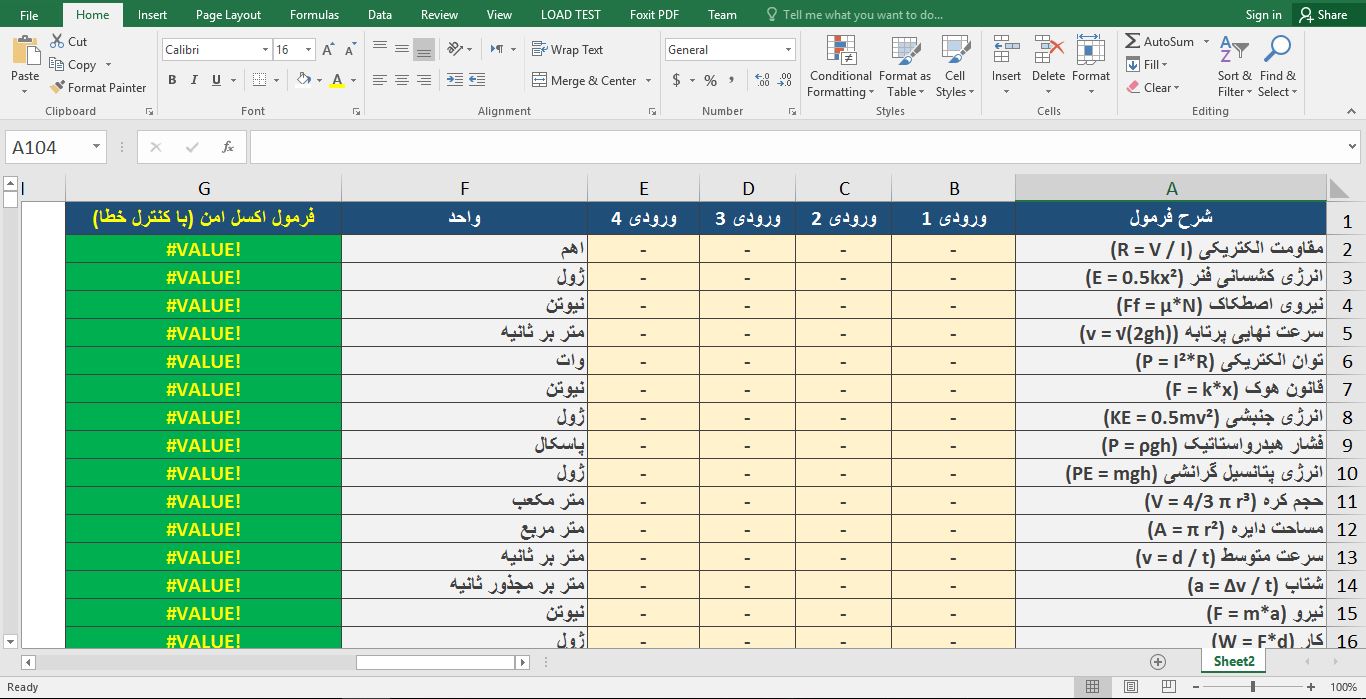Apply the Fill Color bucket
The height and width of the screenshot is (699, 1366).
(305, 80)
